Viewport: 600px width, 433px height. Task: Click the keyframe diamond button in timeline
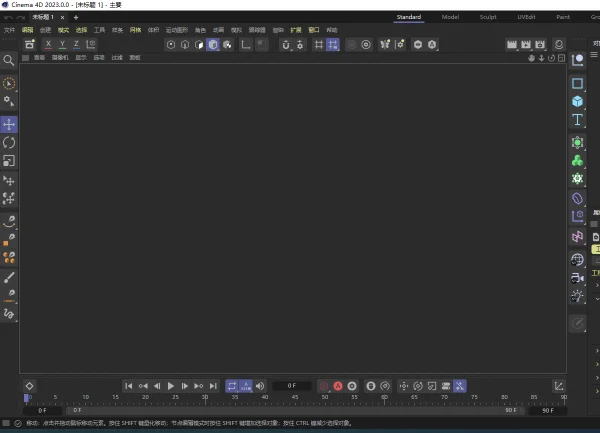point(29,386)
